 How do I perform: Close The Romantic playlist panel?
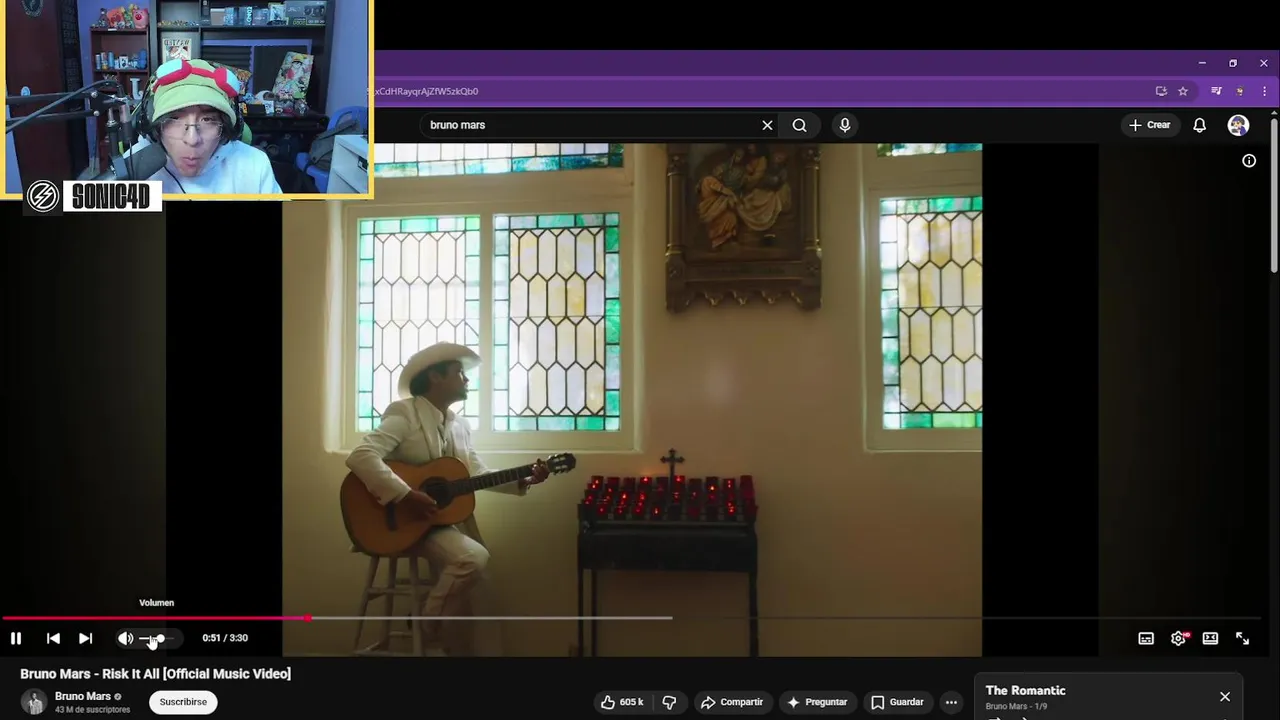point(1225,697)
